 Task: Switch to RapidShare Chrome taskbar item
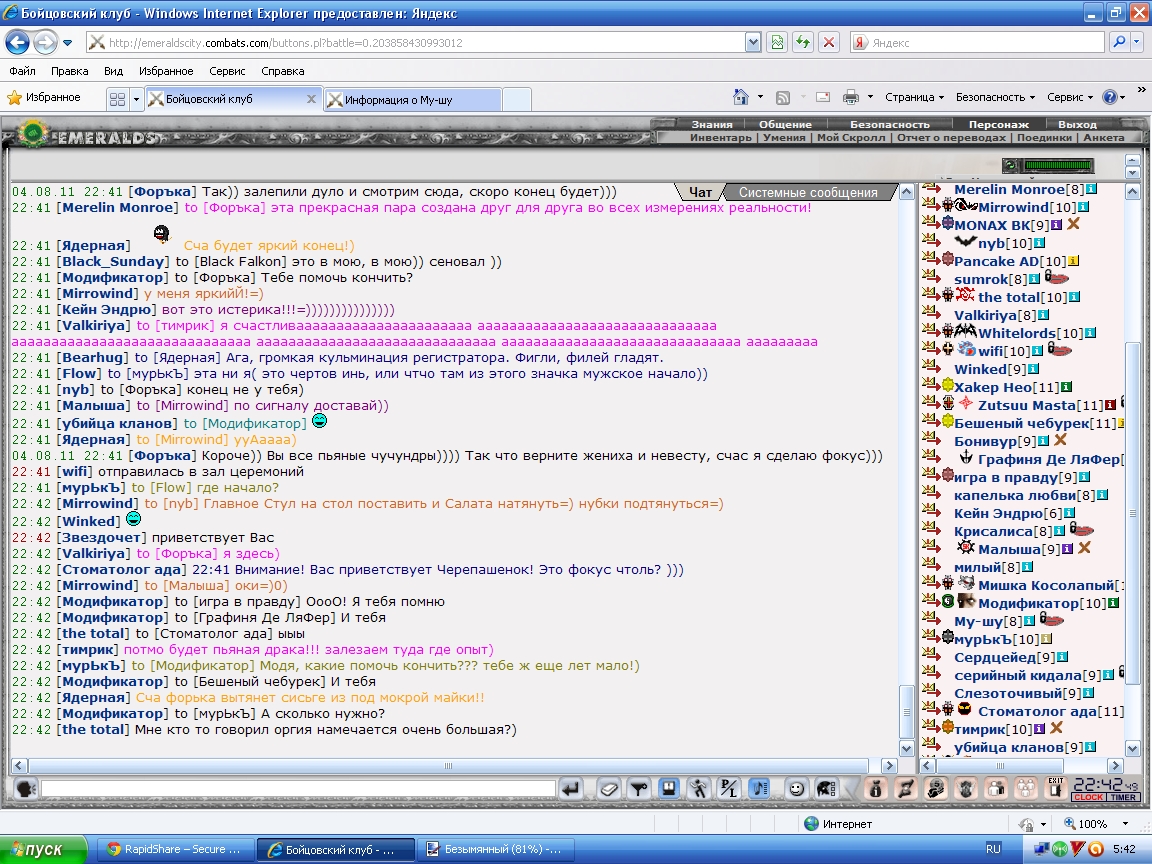click(175, 849)
